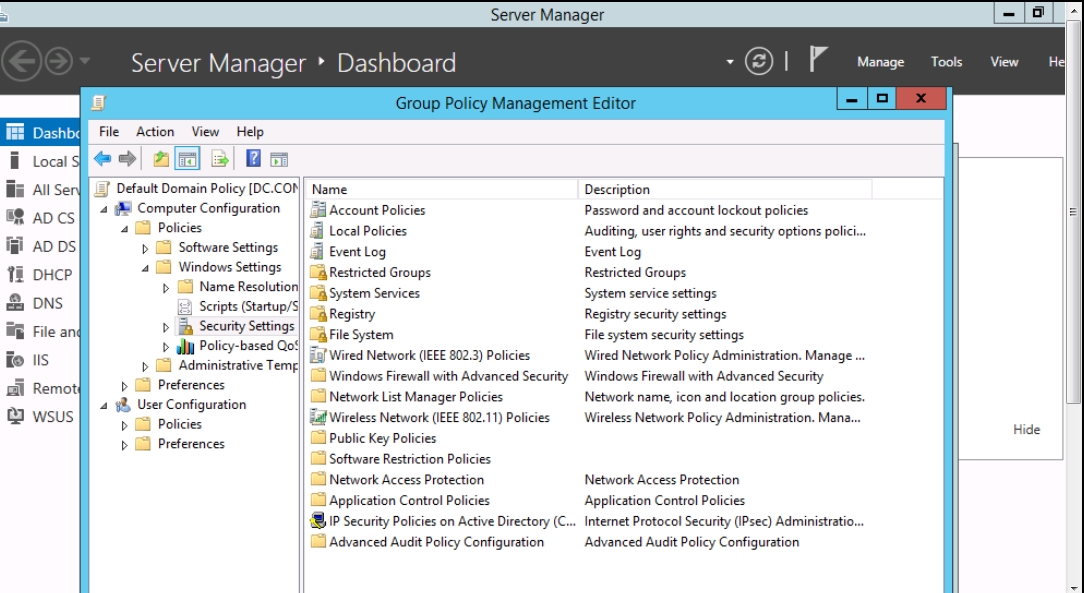This screenshot has width=1084, height=593.
Task: Open the View menu in editor
Action: pos(205,131)
